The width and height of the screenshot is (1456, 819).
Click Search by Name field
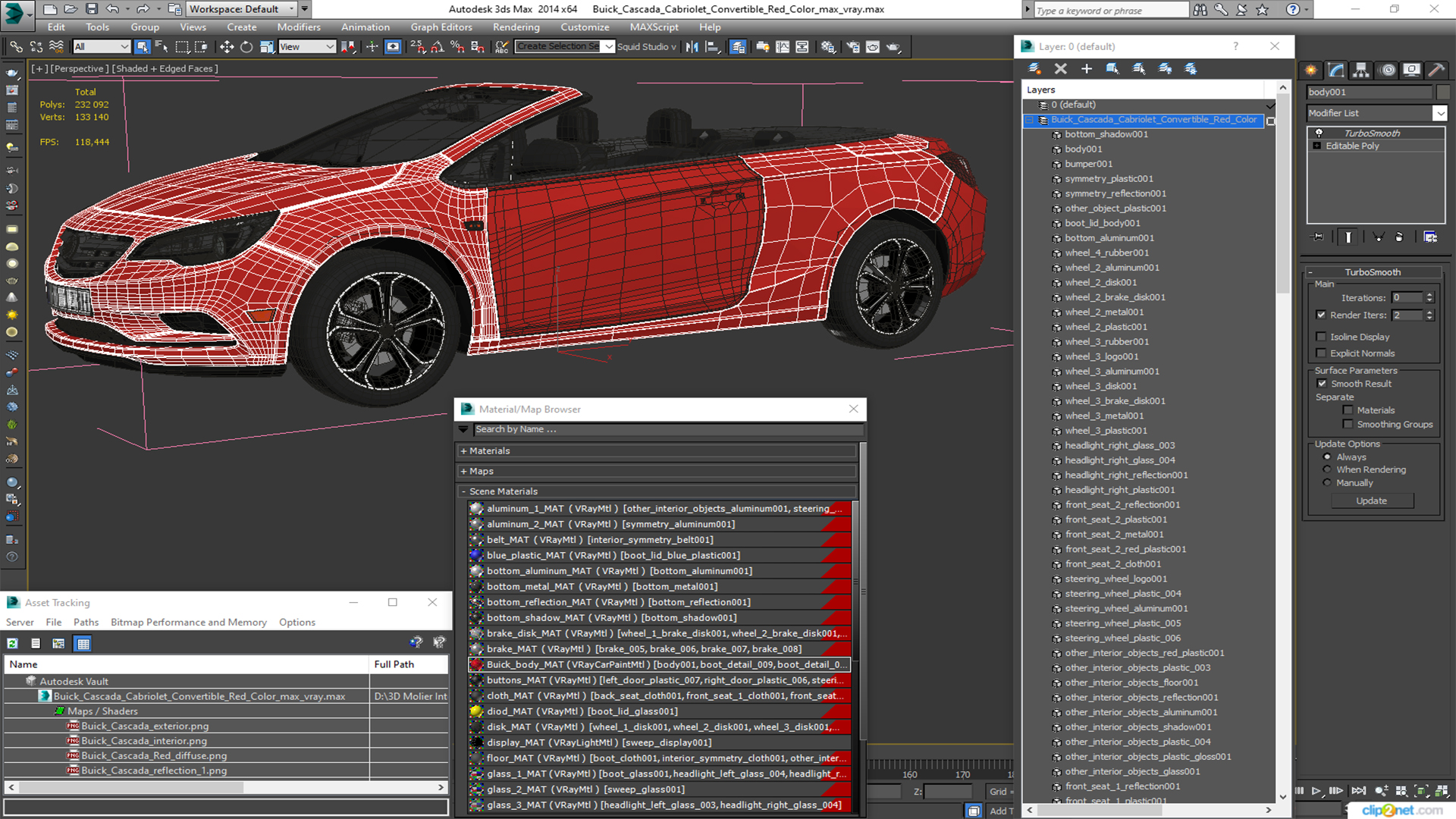(667, 430)
